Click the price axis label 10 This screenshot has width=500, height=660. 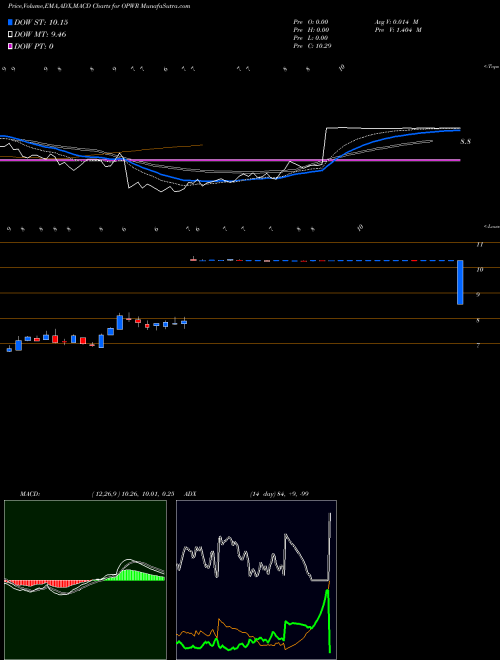click(x=479, y=270)
